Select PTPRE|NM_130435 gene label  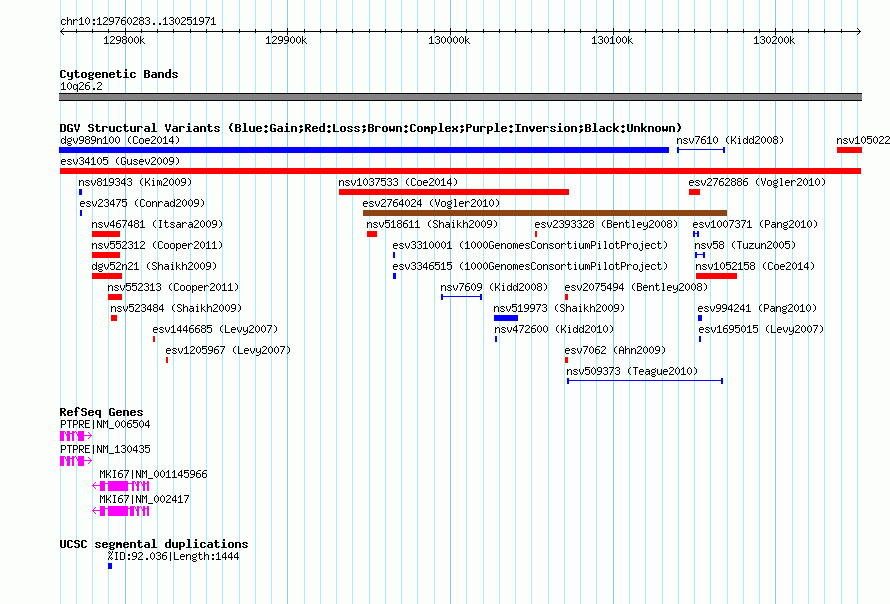coord(105,449)
